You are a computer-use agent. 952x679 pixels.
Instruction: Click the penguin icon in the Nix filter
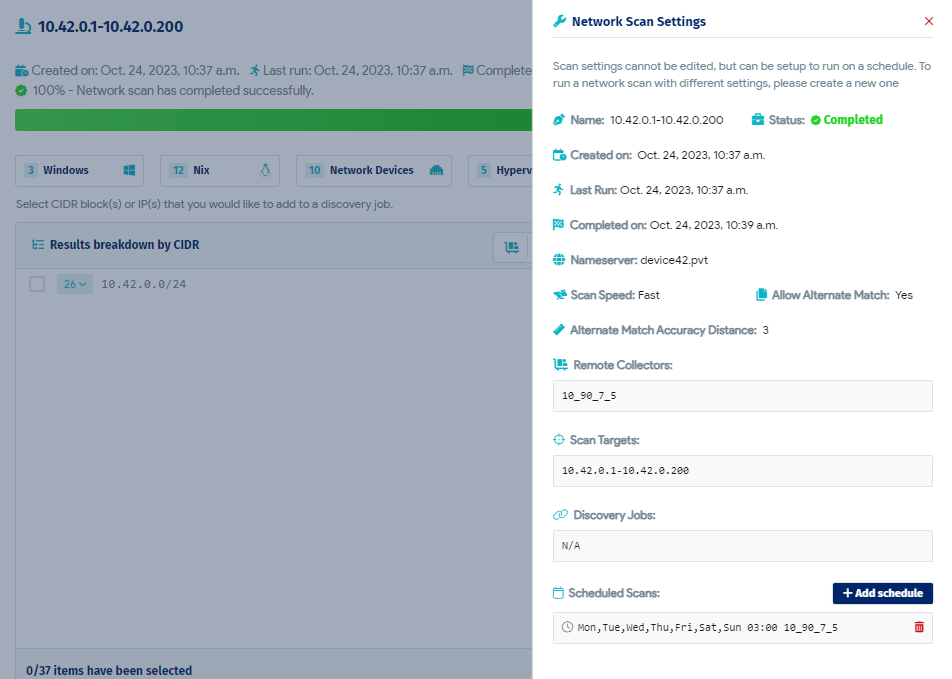click(265, 170)
